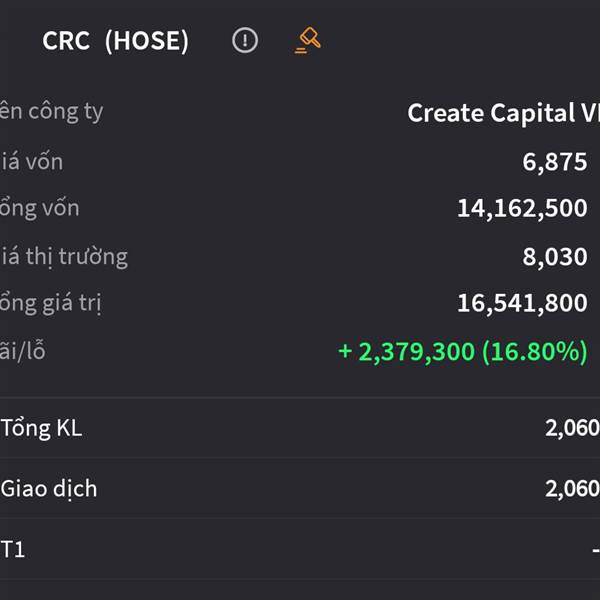The width and height of the screenshot is (600, 600).
Task: Tap the Tổng vốn label
Action: (x=39, y=209)
